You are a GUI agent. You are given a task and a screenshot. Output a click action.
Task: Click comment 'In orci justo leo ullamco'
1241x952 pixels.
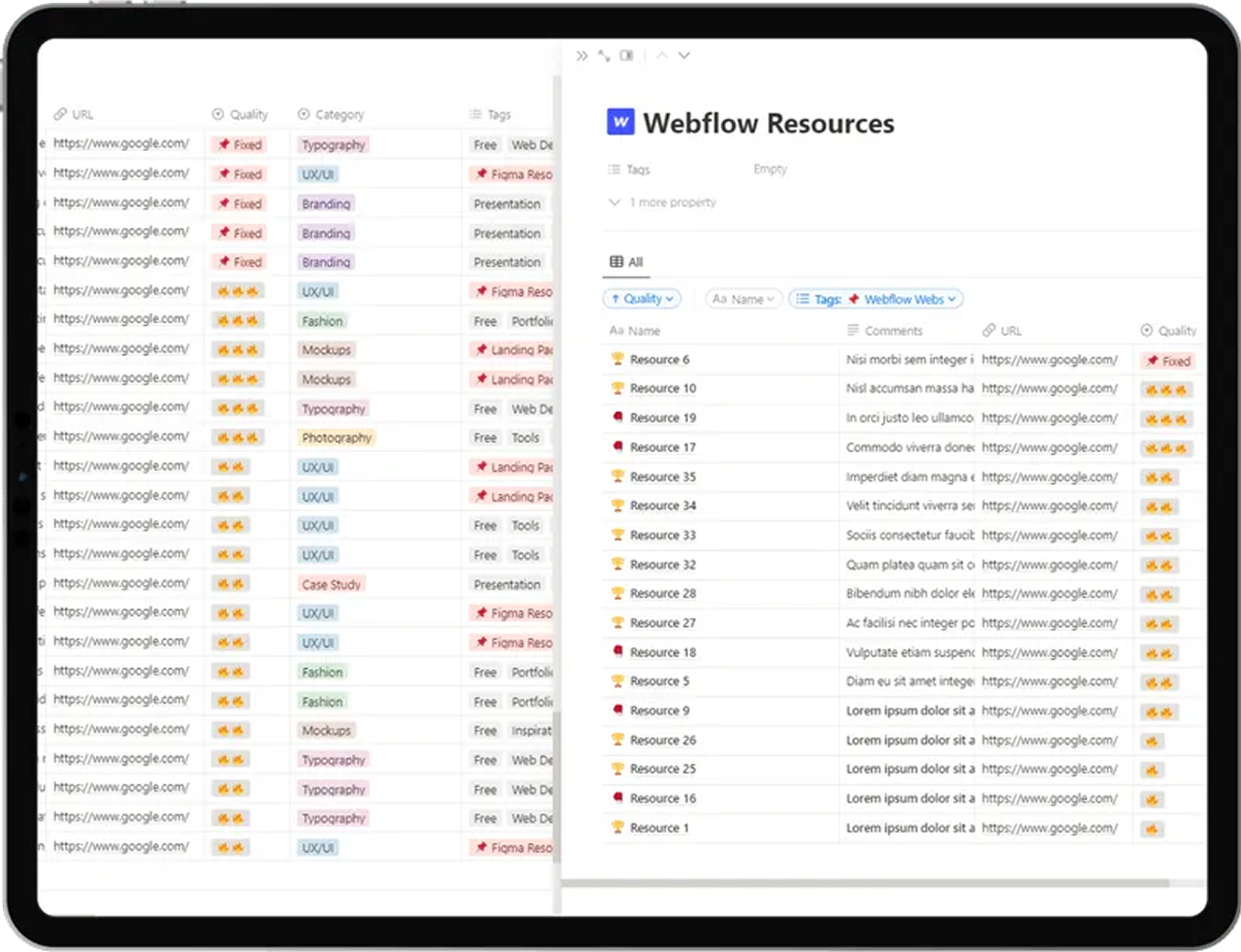[x=910, y=417]
